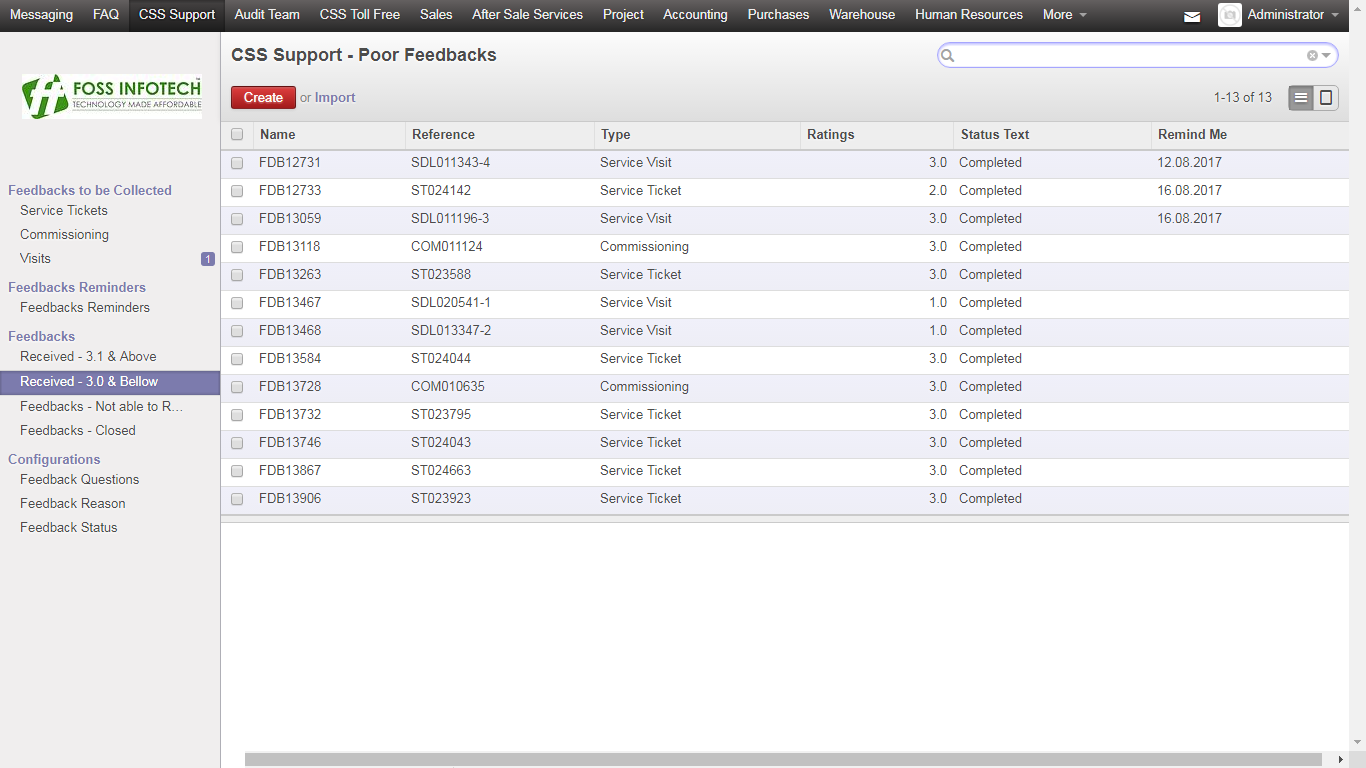The width and height of the screenshot is (1366, 768).
Task: Open Feedbacks - Closed in sidebar
Action: click(78, 431)
